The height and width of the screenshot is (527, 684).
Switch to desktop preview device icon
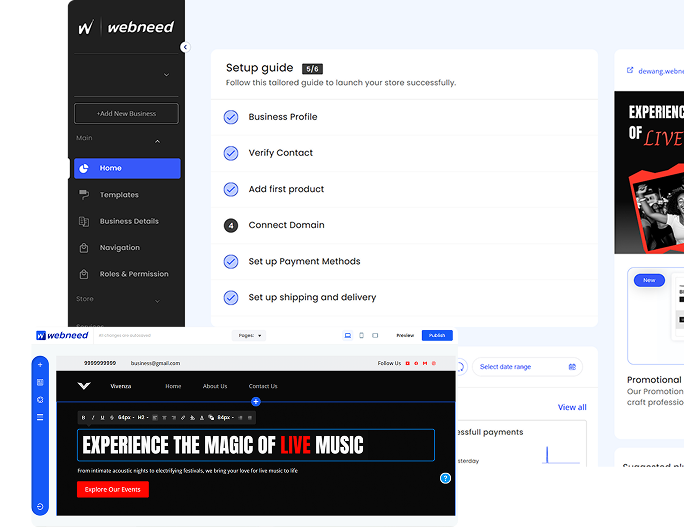click(348, 335)
